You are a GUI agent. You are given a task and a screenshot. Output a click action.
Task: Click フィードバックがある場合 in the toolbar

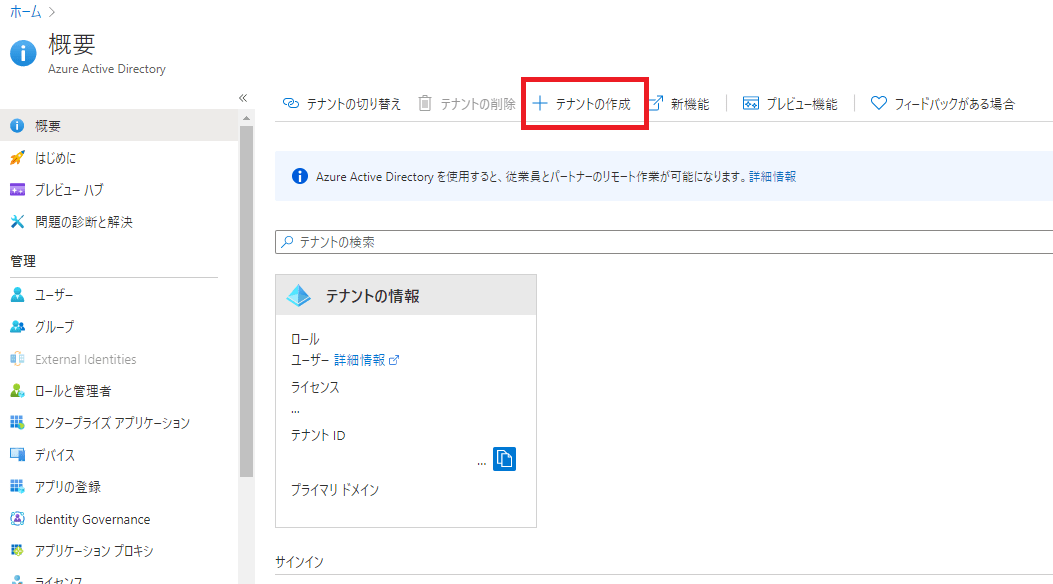pos(942,103)
